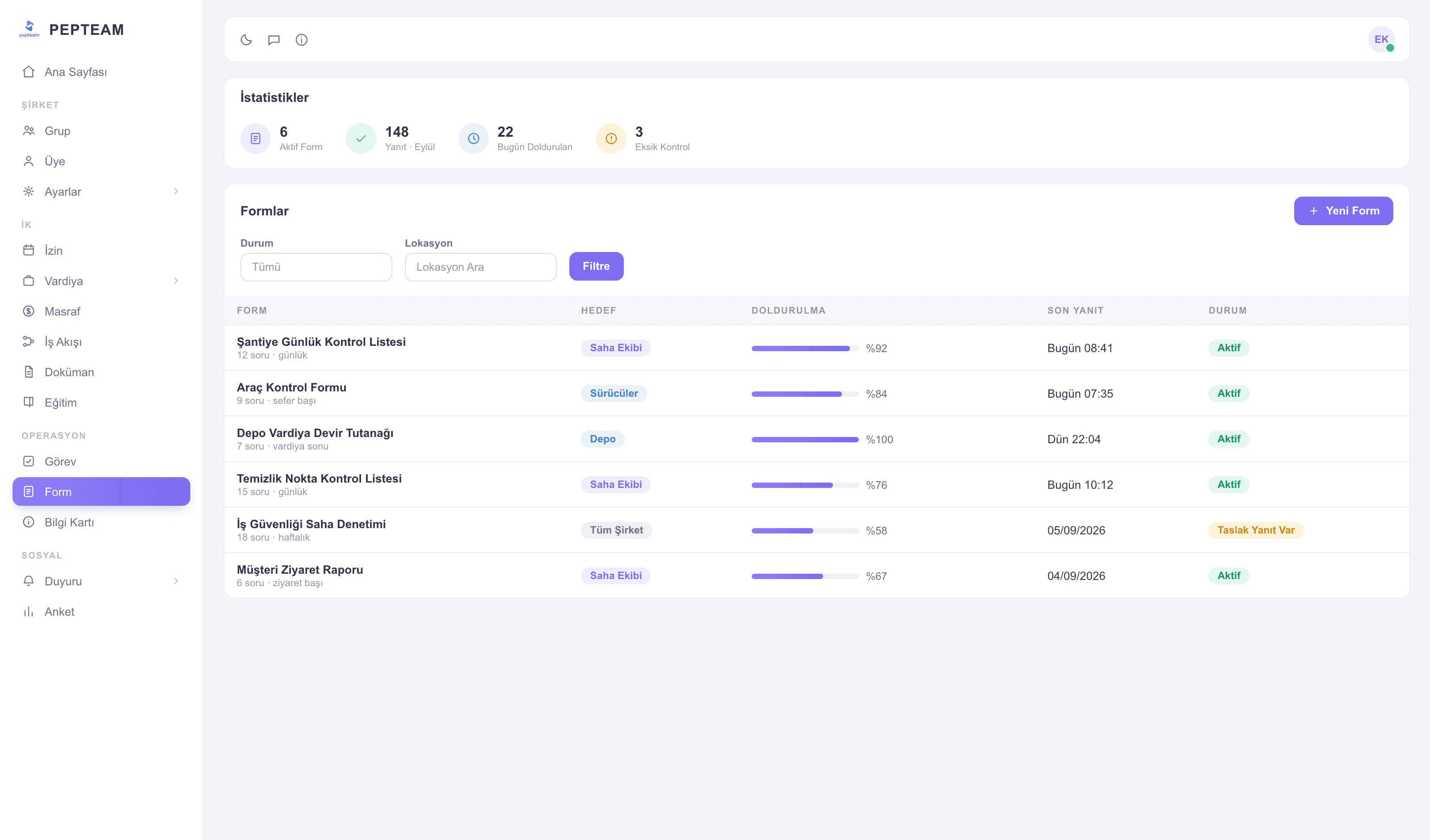
Task: Focus the Lokasyon Ara search field
Action: [x=480, y=267]
